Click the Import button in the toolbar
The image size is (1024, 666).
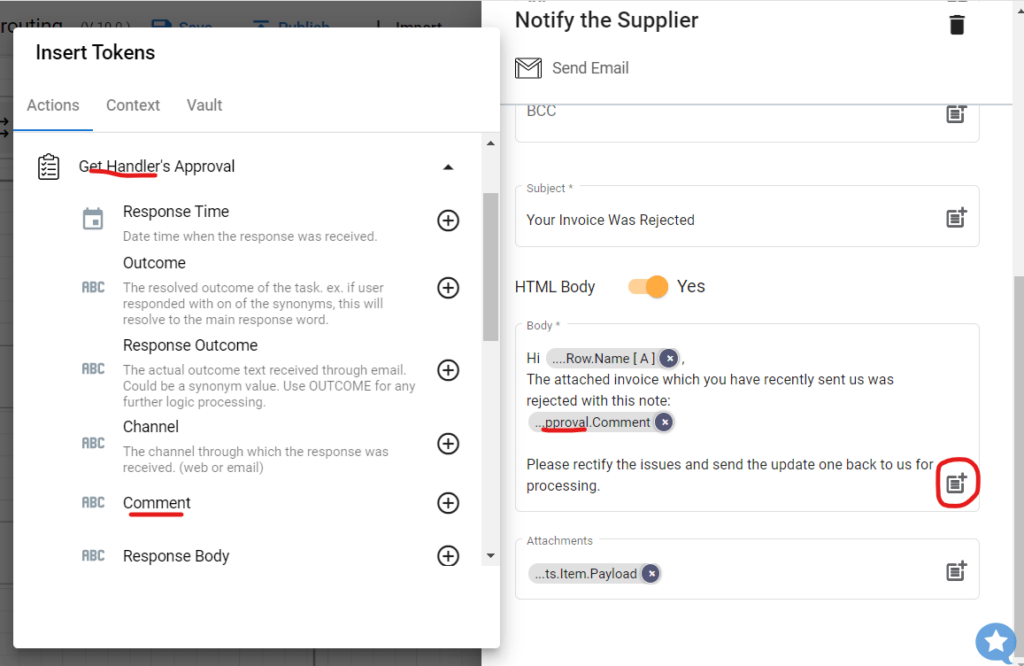(412, 24)
